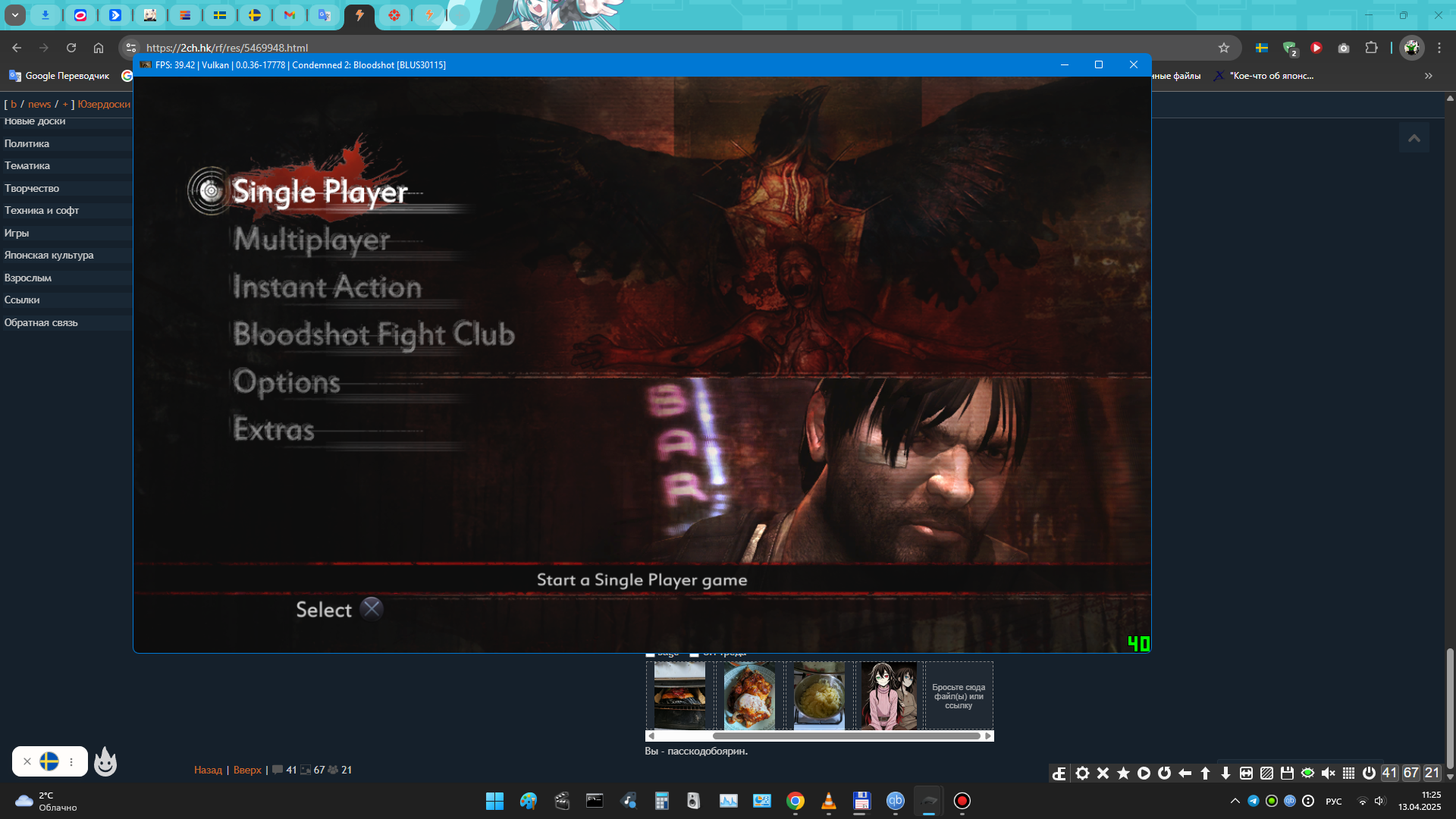Image resolution: width=1456 pixels, height=819 pixels.
Task: Click the file drop zone Бросьте сюда файл(ы)
Action: (x=959, y=696)
